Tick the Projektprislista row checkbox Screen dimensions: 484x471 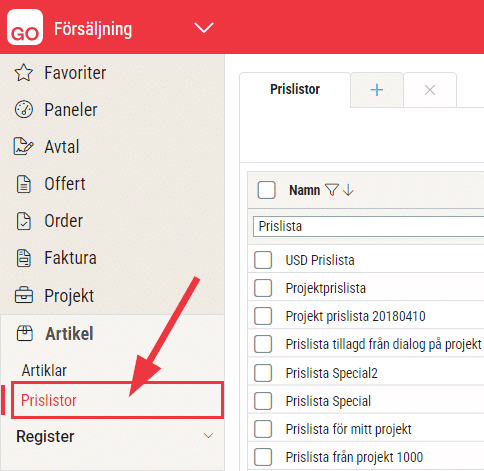263,288
